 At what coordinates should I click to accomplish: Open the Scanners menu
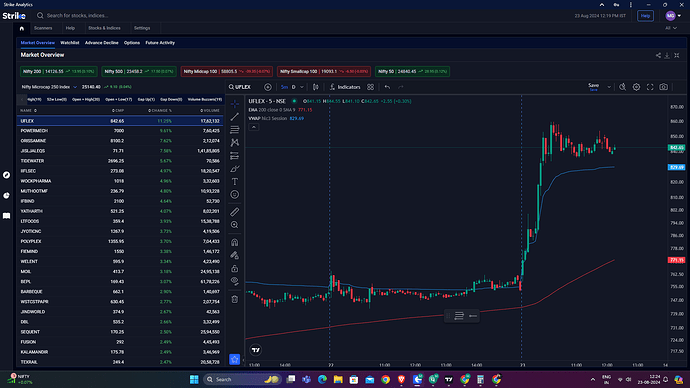coord(43,28)
